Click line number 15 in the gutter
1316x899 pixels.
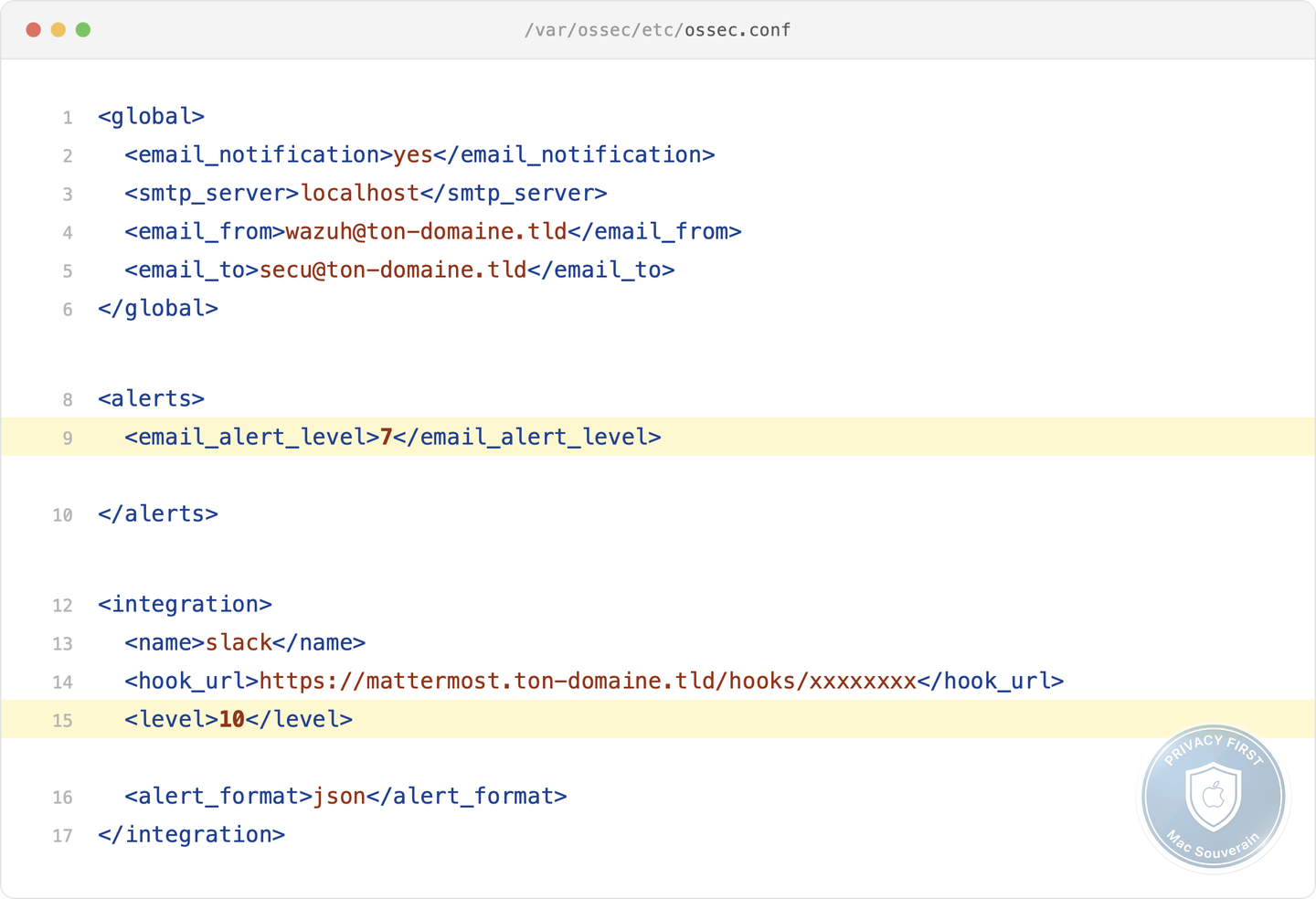pyautogui.click(x=62, y=721)
